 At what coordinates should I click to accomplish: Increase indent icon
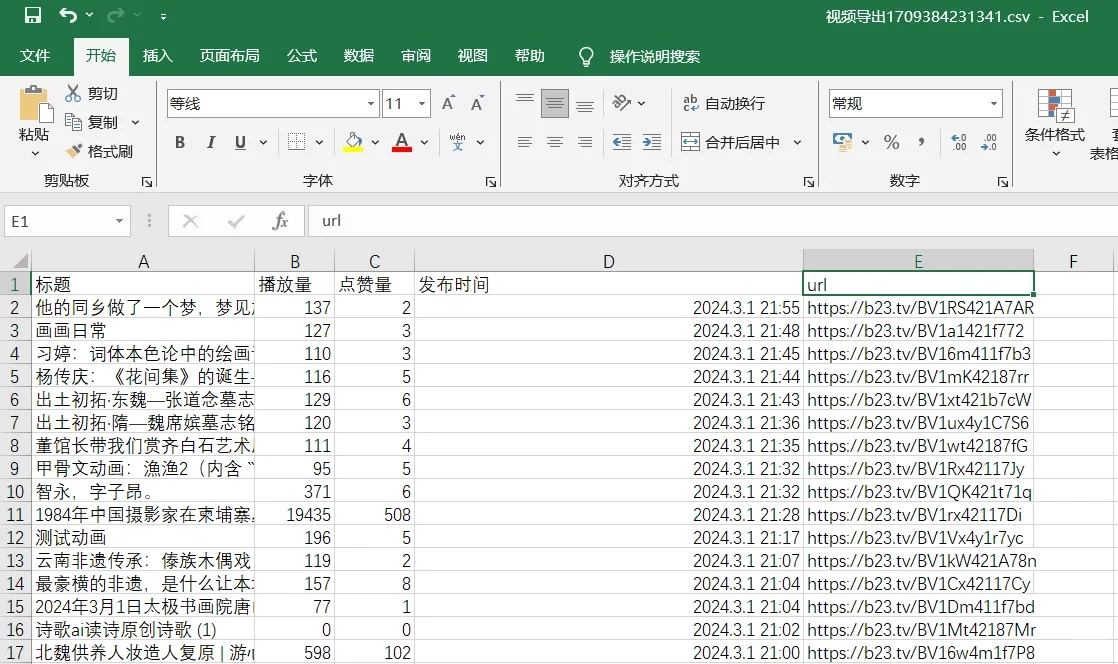[x=652, y=143]
